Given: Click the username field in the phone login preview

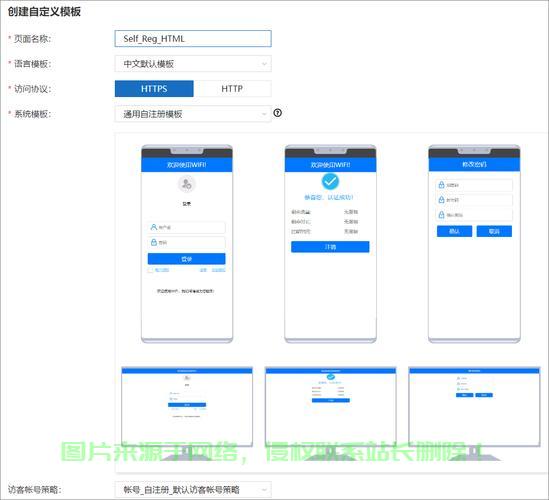Looking at the screenshot, I should [x=187, y=227].
